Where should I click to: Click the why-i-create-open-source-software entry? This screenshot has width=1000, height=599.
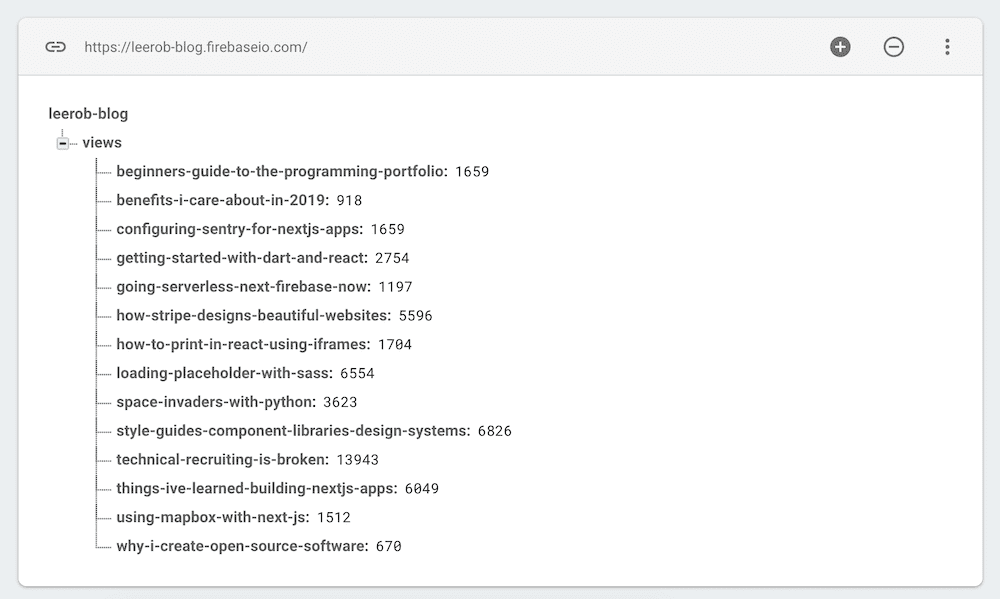click(x=243, y=546)
